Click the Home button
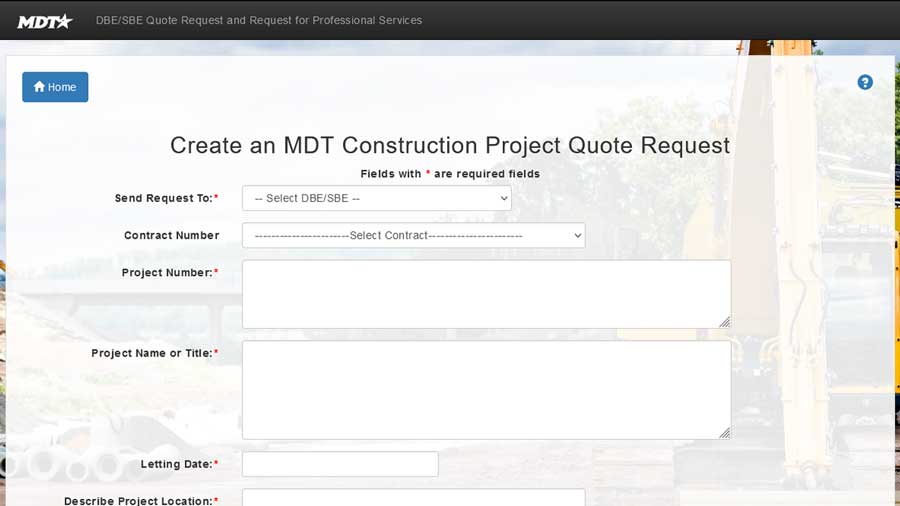Screen dimensions: 900x506 [55, 87]
